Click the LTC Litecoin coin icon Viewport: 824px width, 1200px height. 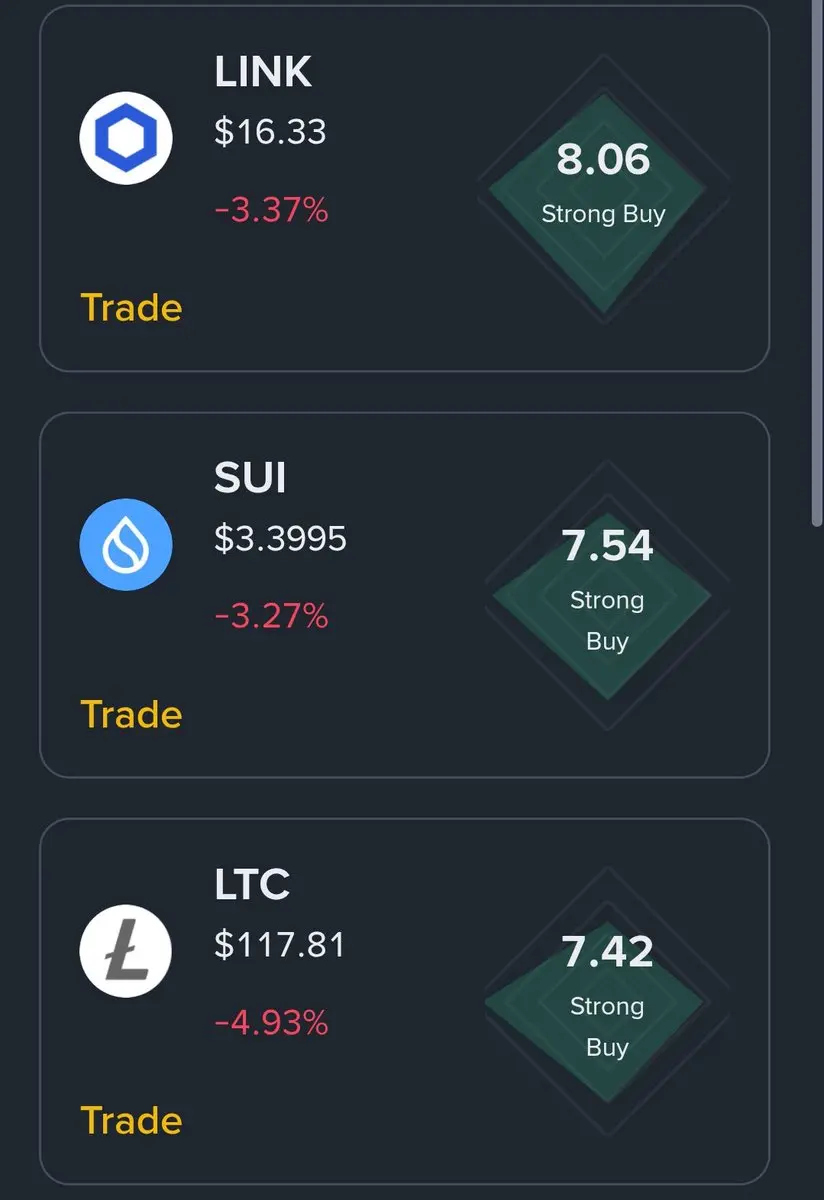126,950
